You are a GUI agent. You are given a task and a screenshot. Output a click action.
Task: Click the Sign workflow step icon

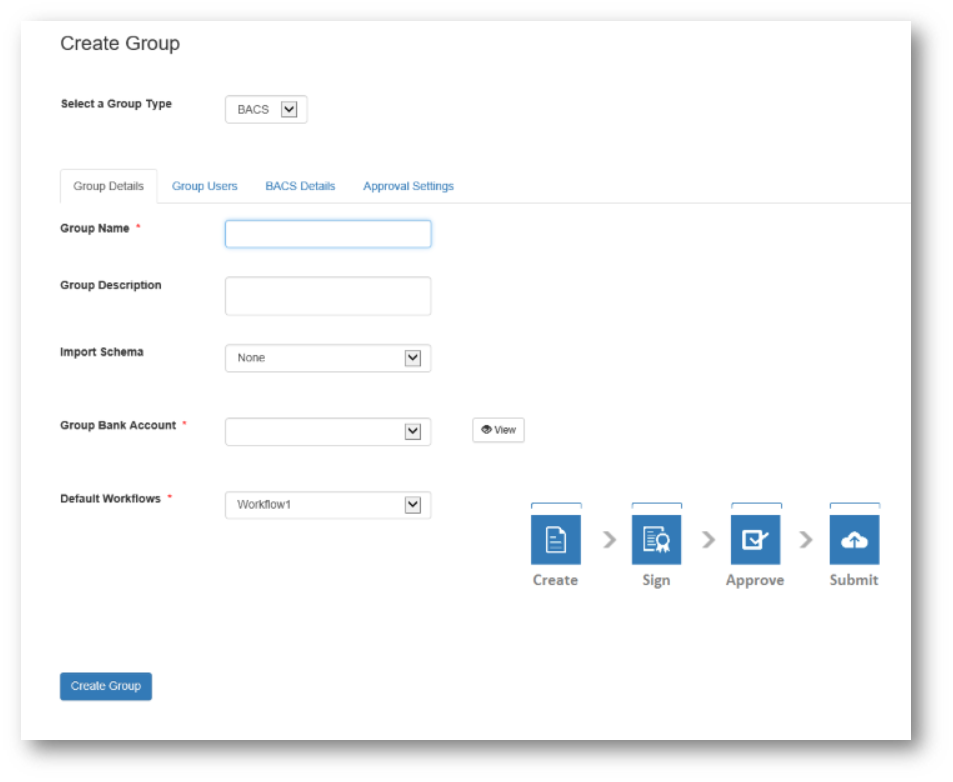(656, 540)
